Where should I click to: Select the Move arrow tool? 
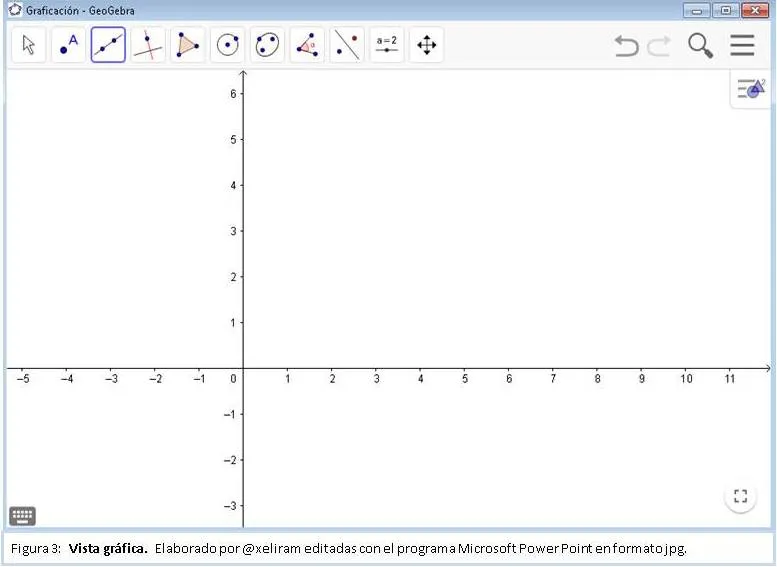(x=29, y=45)
